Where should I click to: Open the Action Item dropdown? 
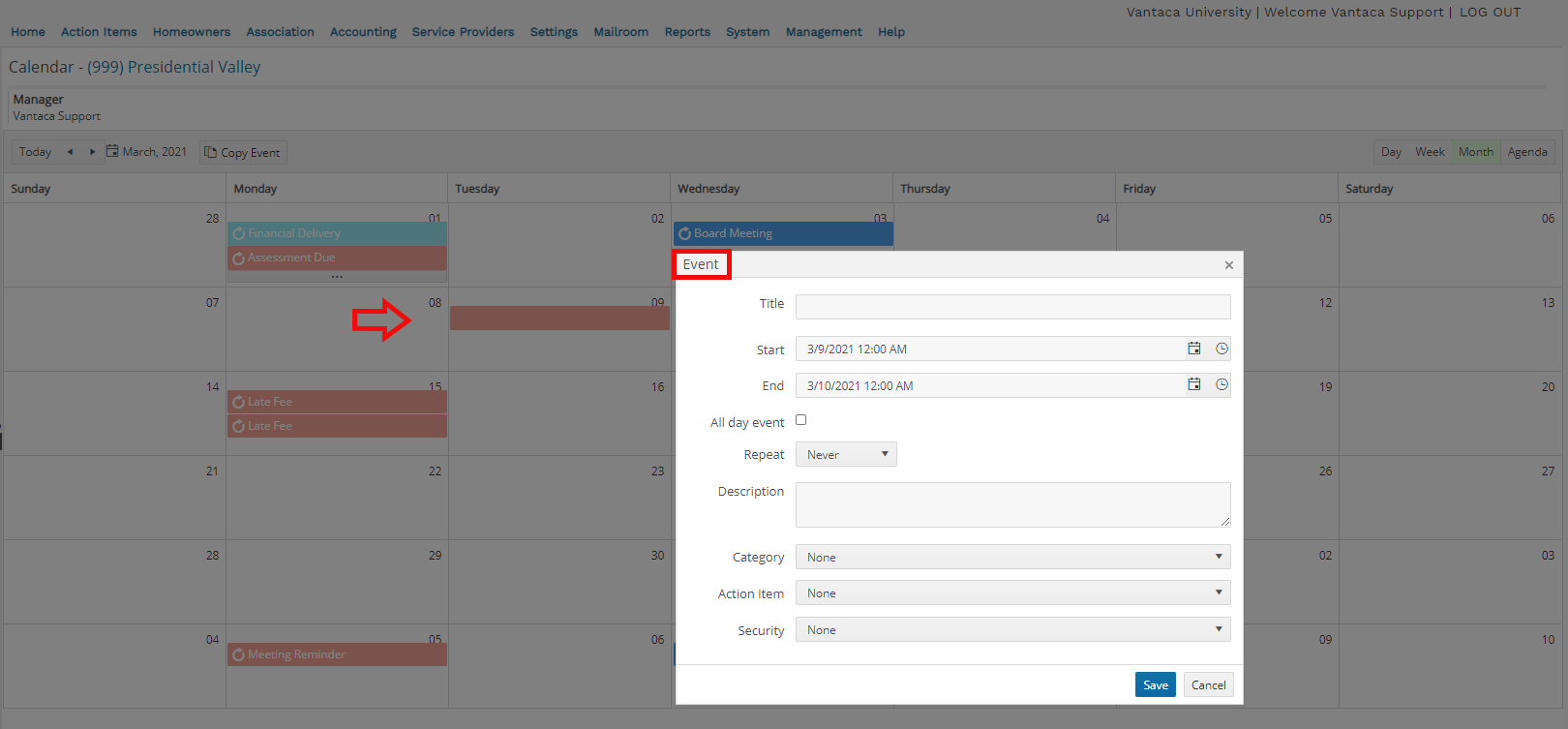pyautogui.click(x=1012, y=592)
